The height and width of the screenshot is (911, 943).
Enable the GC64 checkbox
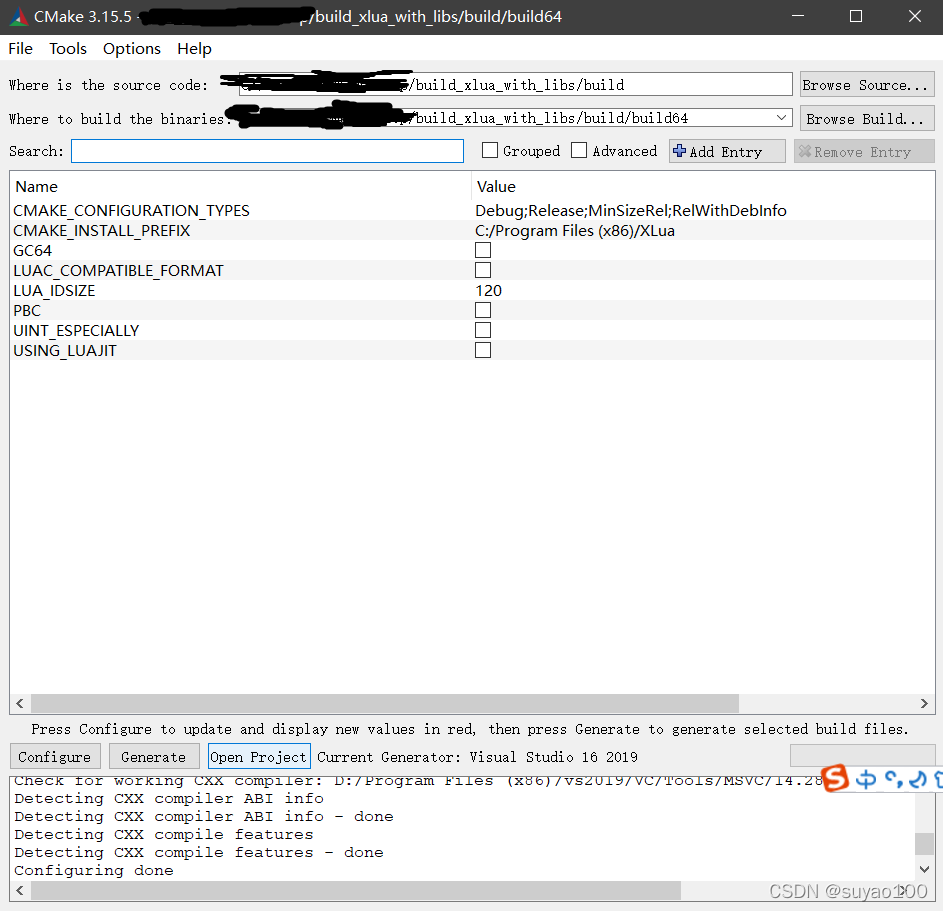483,250
